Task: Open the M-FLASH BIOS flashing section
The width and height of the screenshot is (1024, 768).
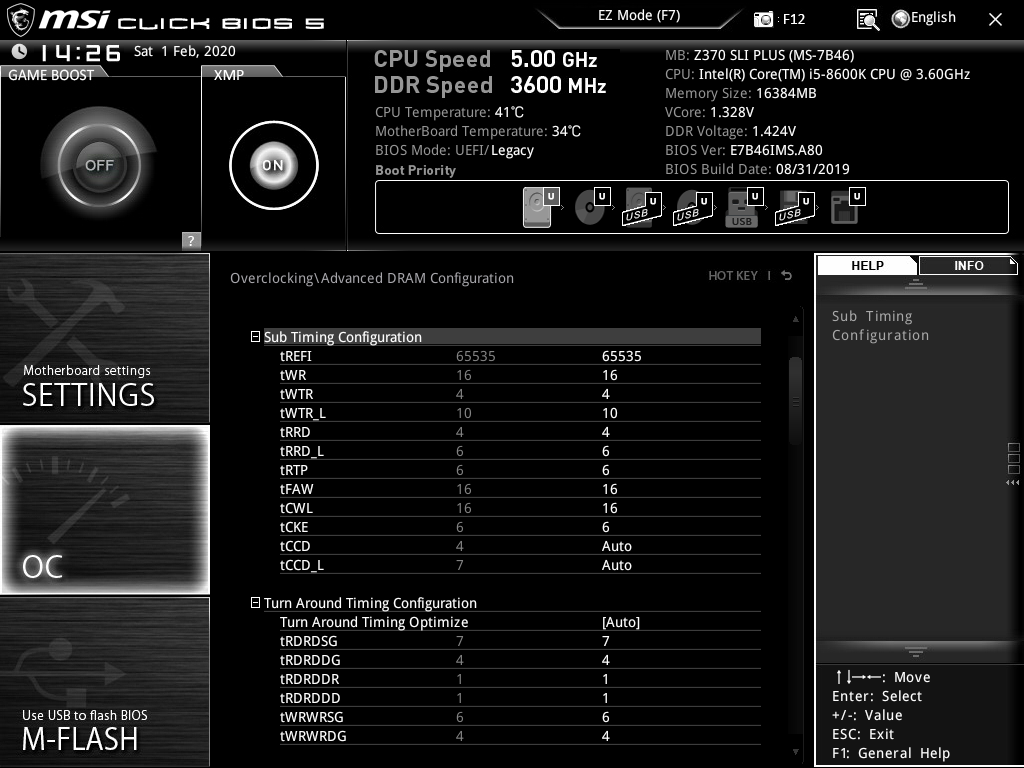Action: 105,682
